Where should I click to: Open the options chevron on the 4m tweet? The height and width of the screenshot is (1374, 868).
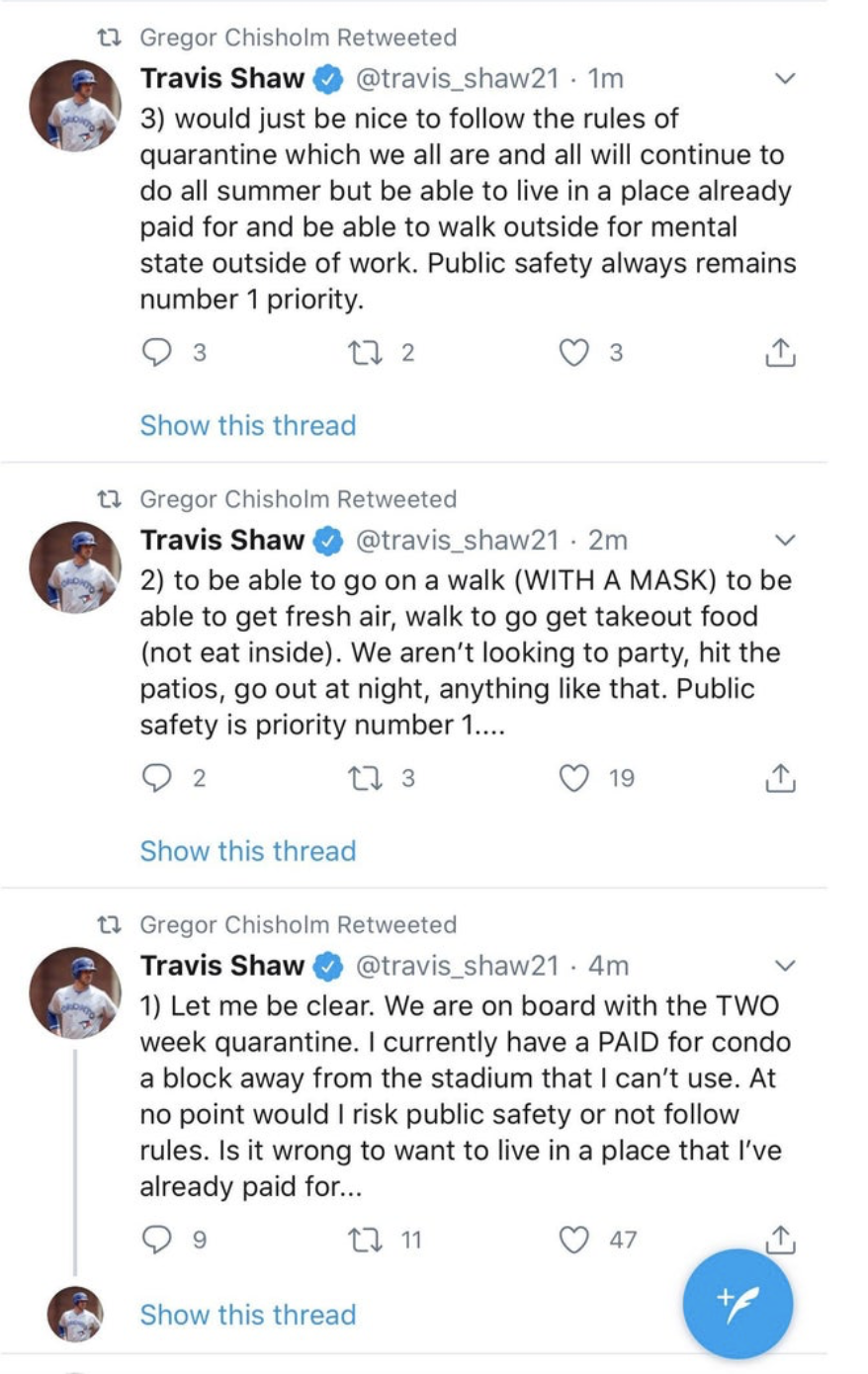click(x=784, y=966)
